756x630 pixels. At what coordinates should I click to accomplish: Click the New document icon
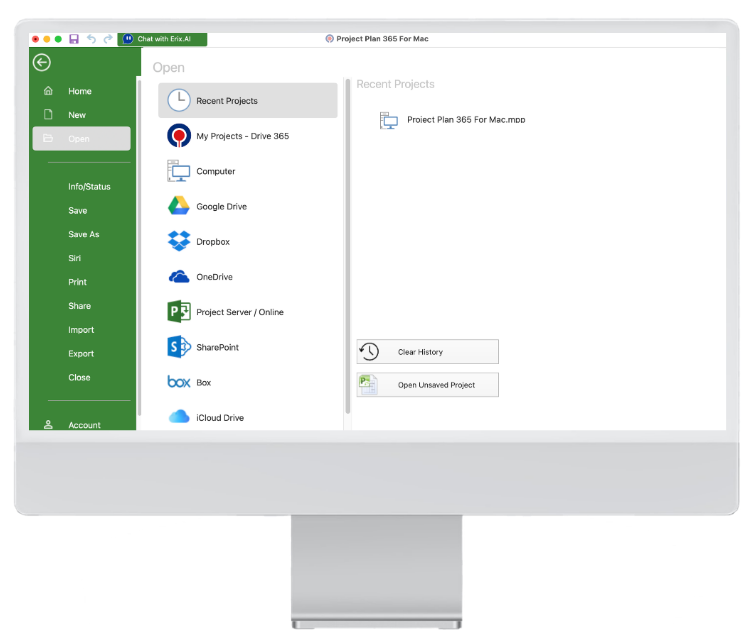[x=48, y=114]
